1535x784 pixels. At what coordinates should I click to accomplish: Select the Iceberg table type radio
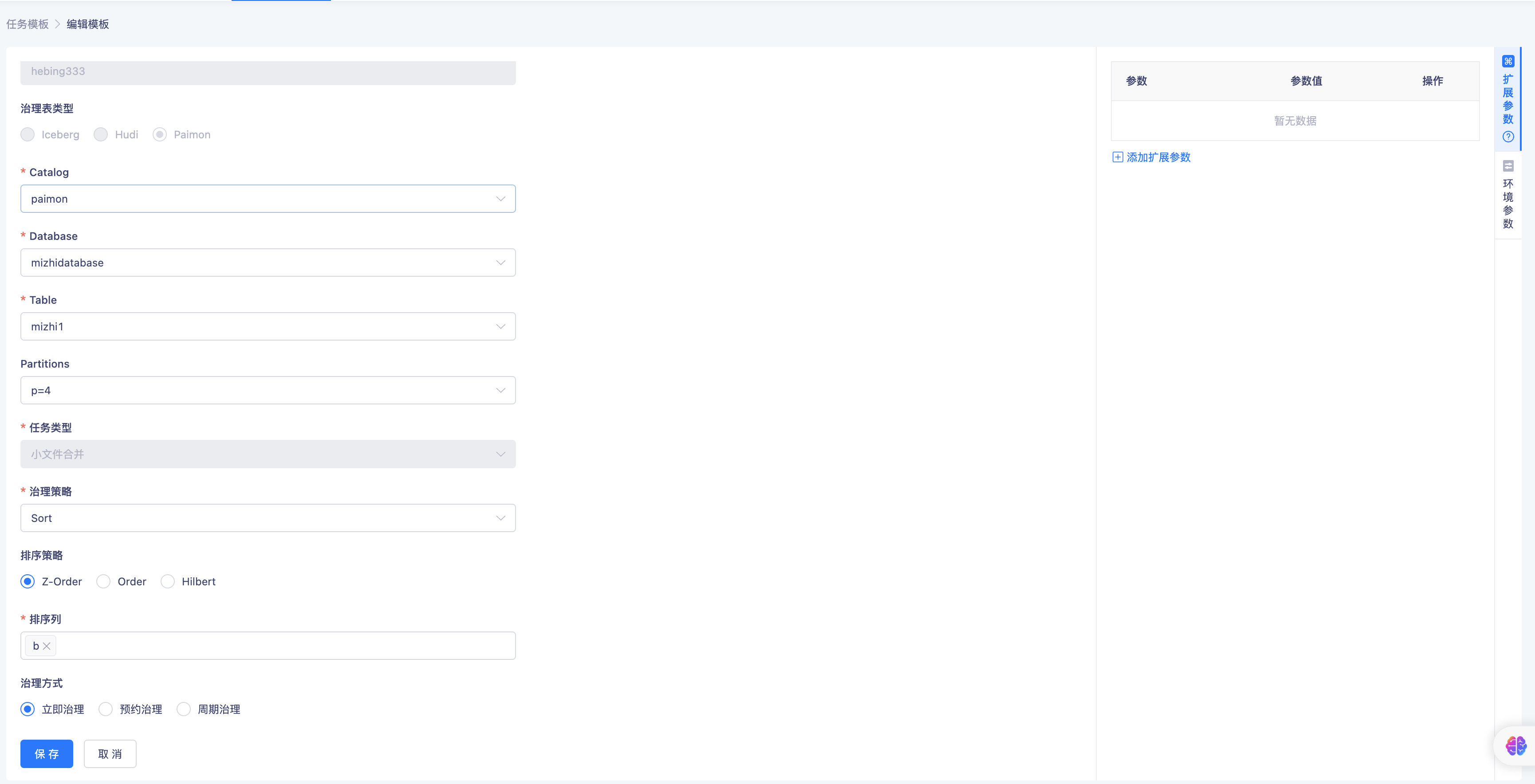(28, 135)
